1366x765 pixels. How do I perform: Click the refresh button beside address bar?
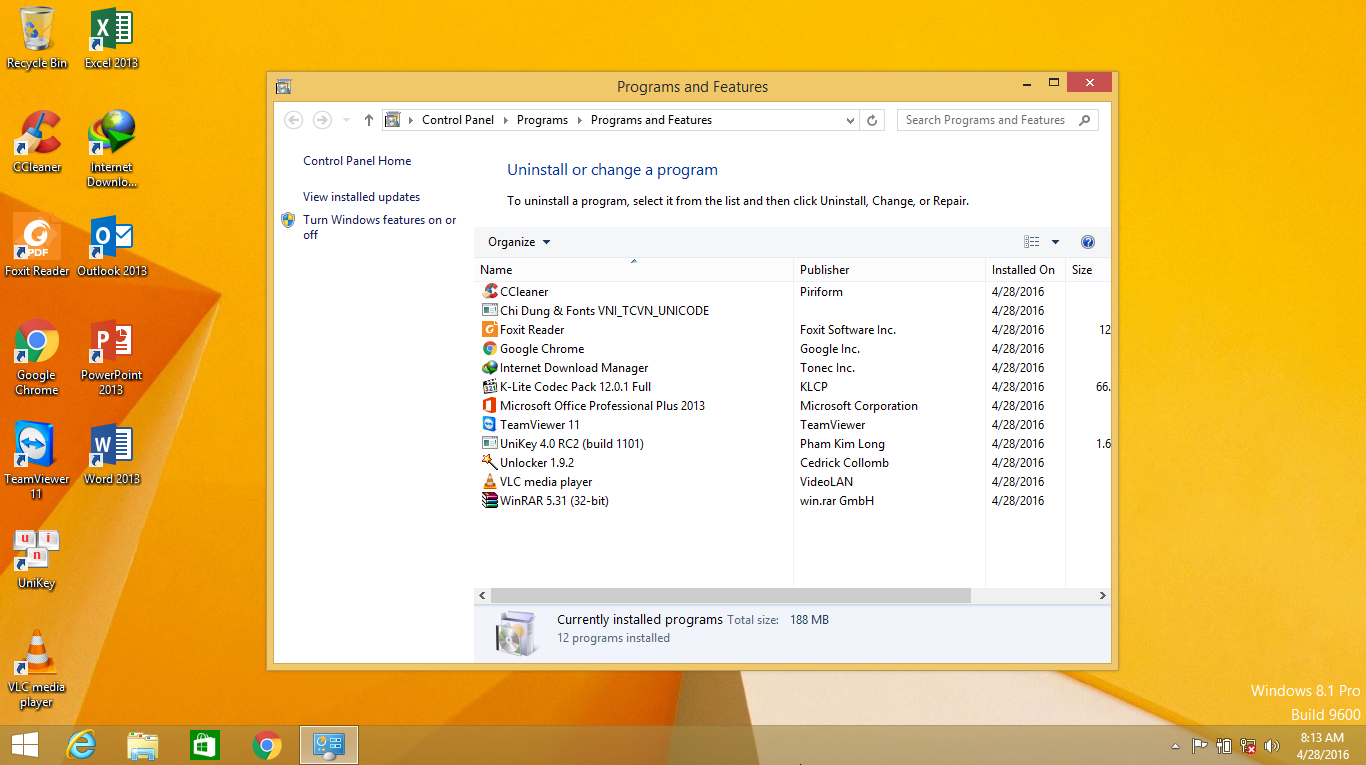tap(872, 120)
